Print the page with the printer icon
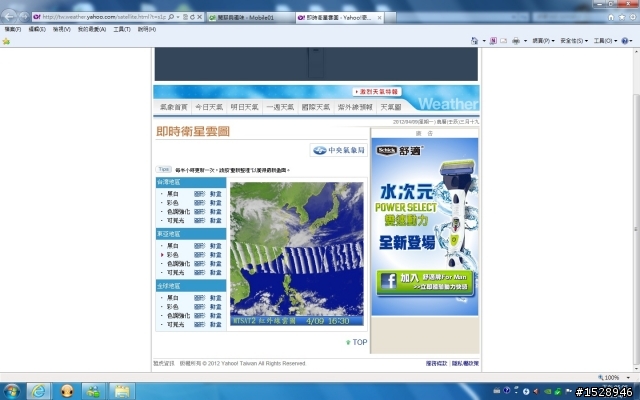This screenshot has width=640, height=400. [516, 41]
